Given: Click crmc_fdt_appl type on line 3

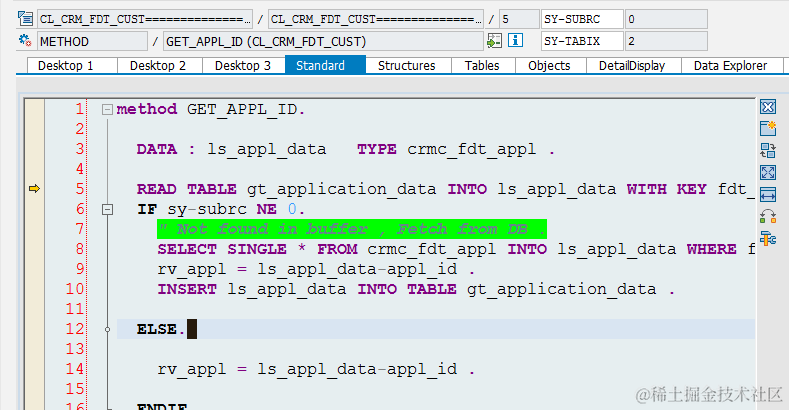Looking at the screenshot, I should pyautogui.click(x=471, y=149).
